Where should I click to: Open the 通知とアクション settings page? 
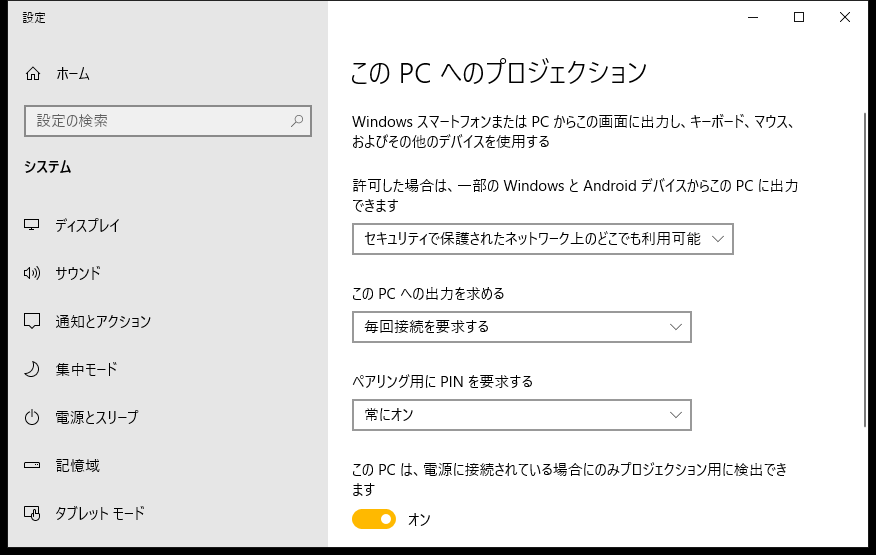[x=103, y=321]
